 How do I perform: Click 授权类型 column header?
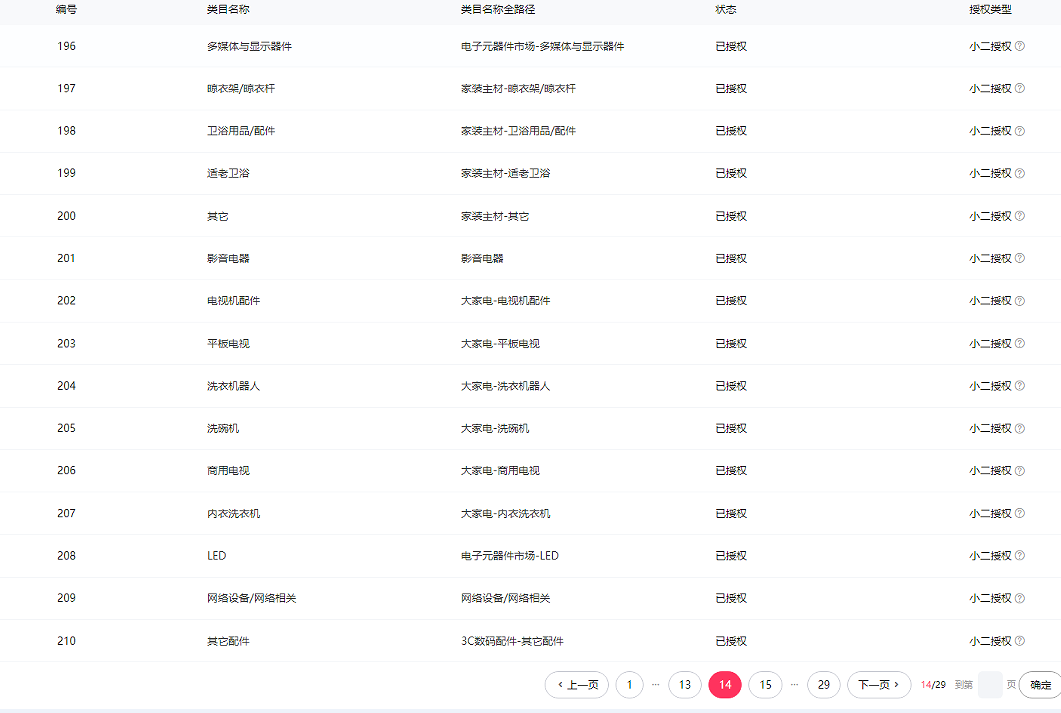990,9
